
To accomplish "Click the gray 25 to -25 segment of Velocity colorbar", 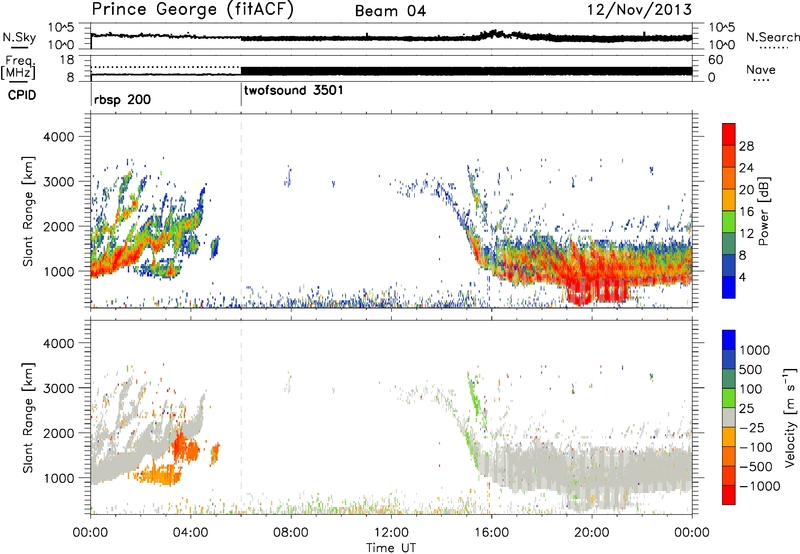I will tap(729, 418).
